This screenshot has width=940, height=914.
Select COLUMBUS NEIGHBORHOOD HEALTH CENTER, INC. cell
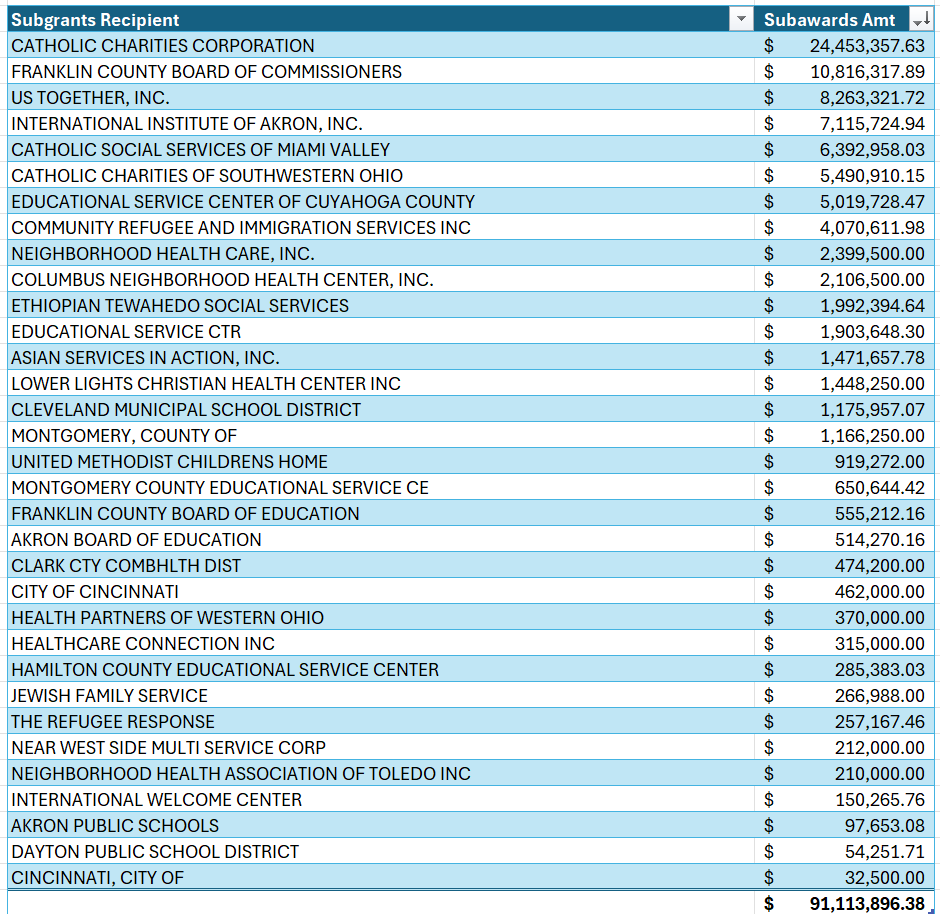click(381, 279)
